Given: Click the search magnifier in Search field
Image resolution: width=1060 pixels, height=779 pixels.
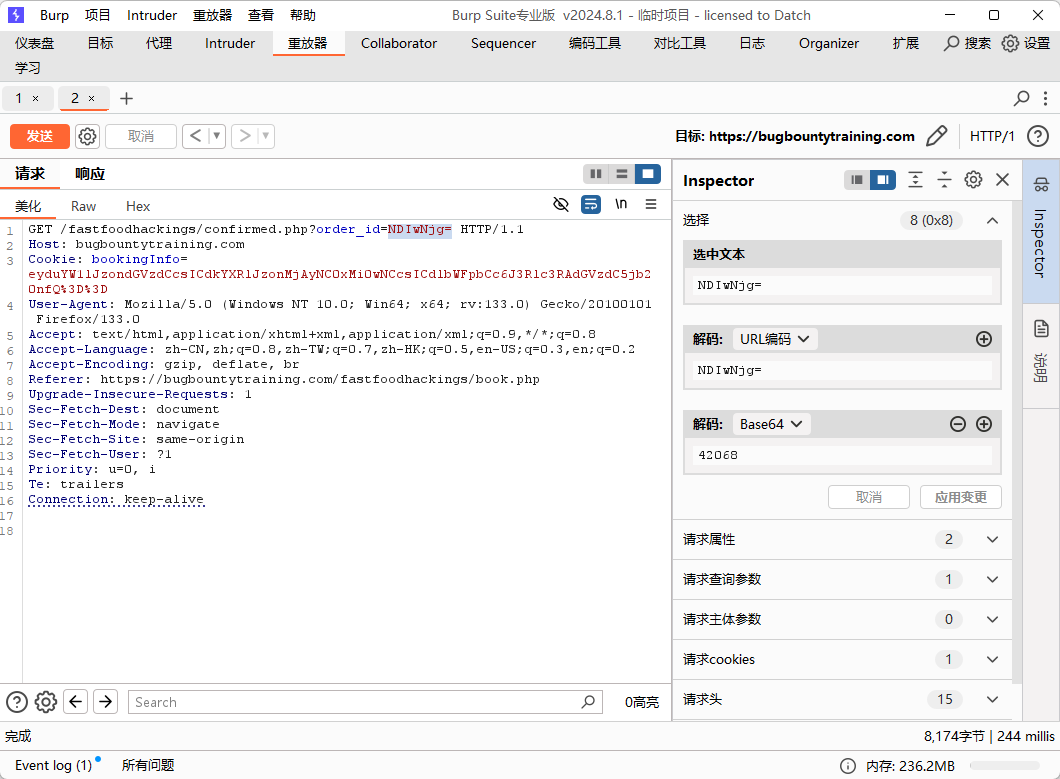Looking at the screenshot, I should [x=588, y=702].
